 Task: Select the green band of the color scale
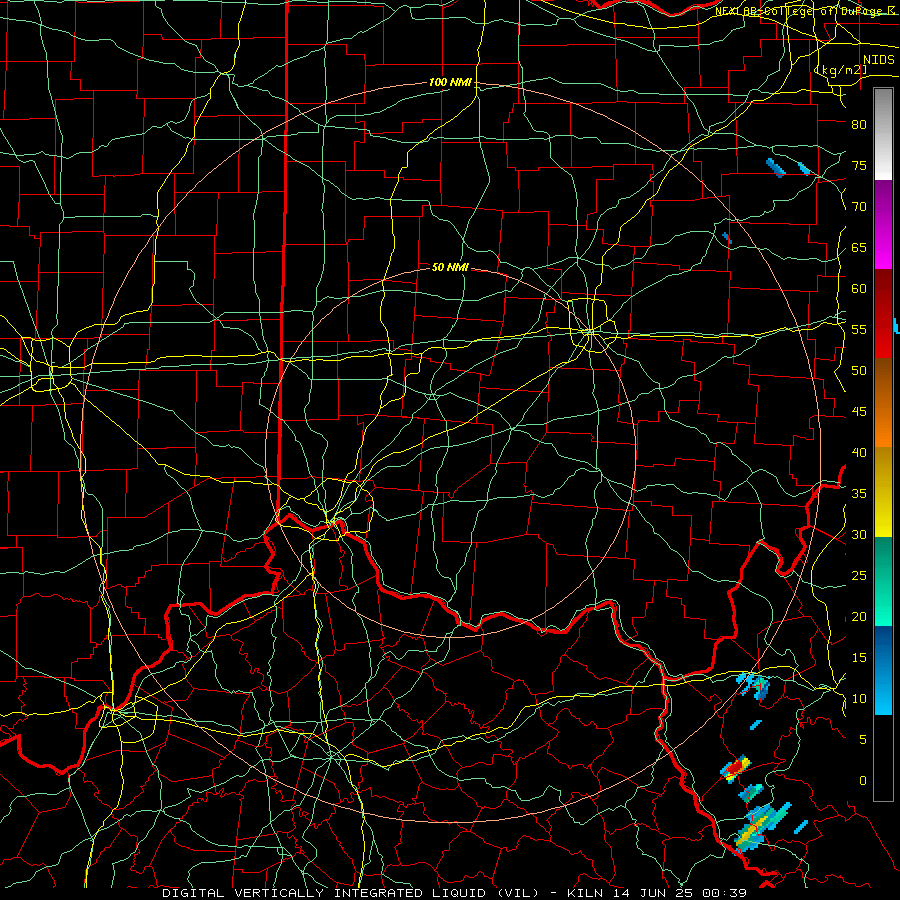(x=883, y=581)
